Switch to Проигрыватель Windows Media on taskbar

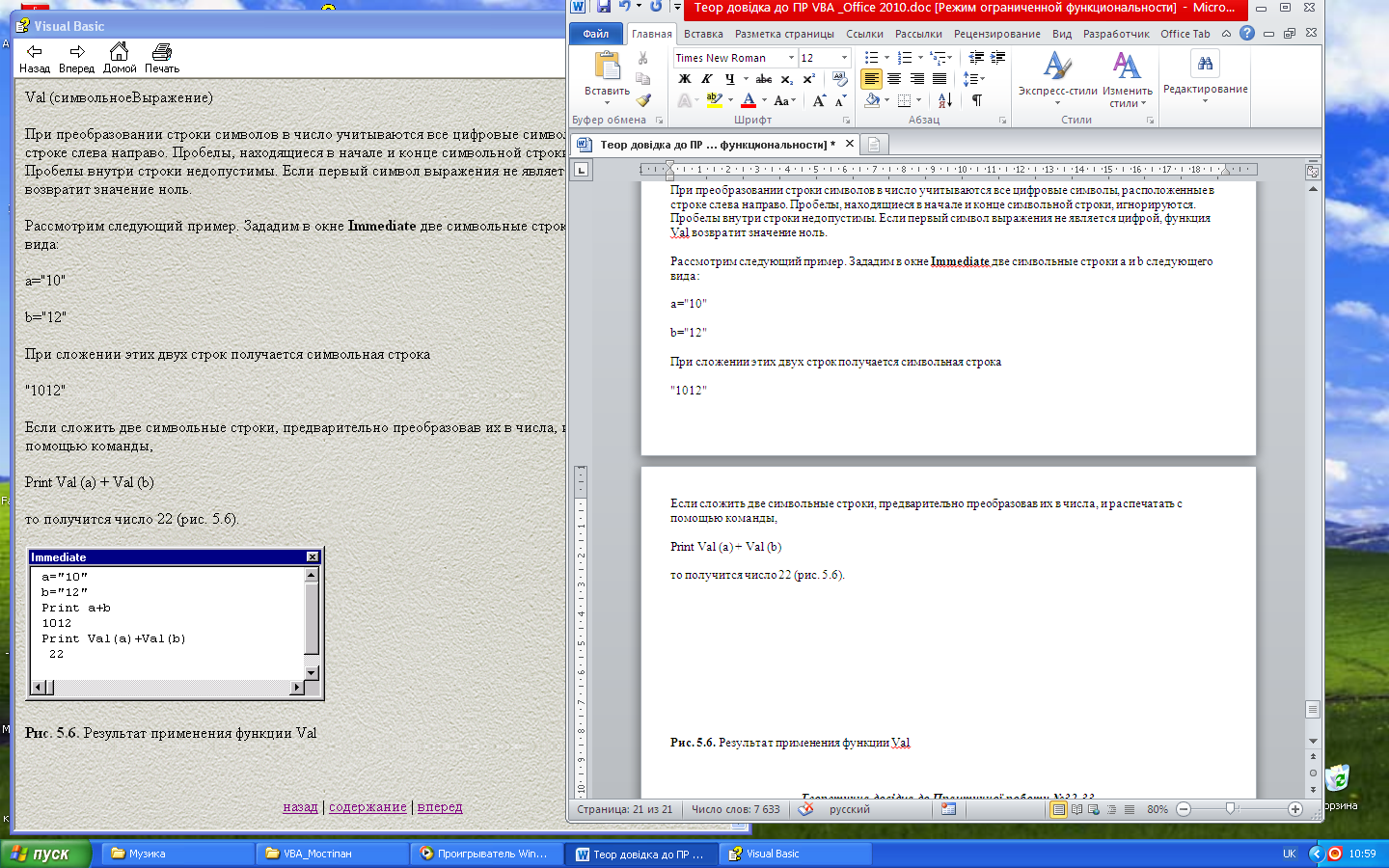coord(487,854)
